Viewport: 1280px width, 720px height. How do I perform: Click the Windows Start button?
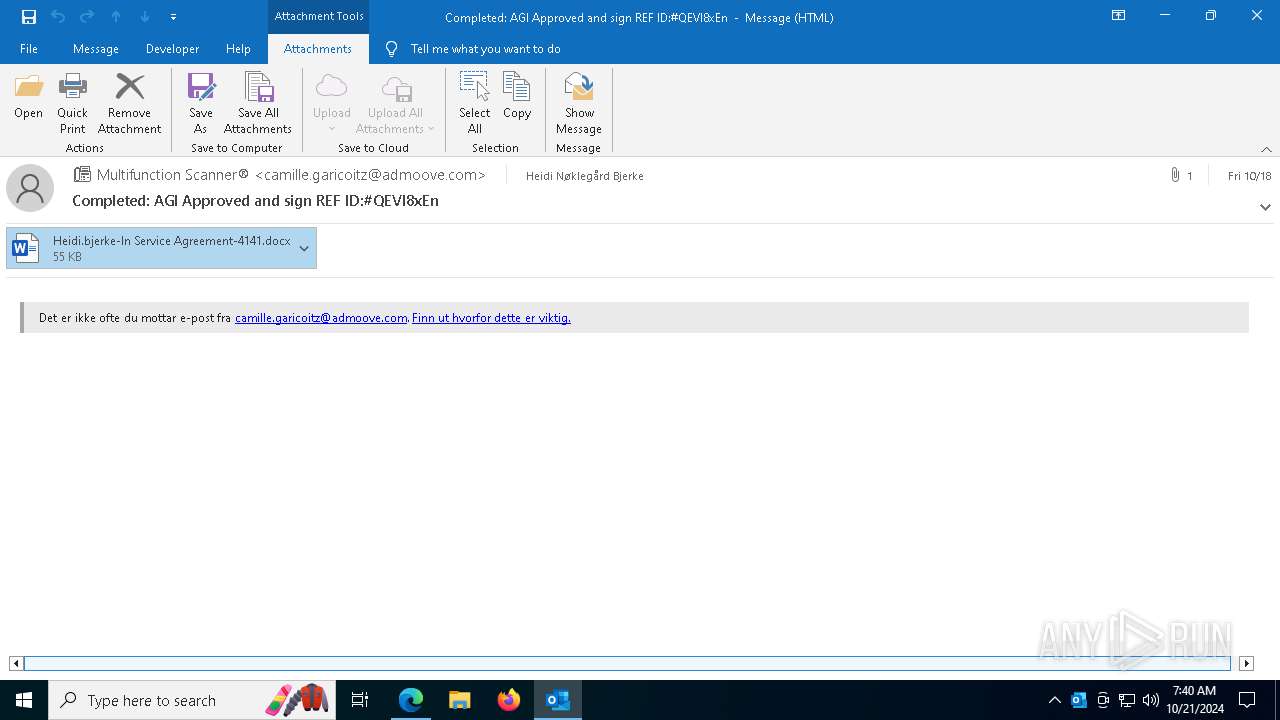coord(24,700)
